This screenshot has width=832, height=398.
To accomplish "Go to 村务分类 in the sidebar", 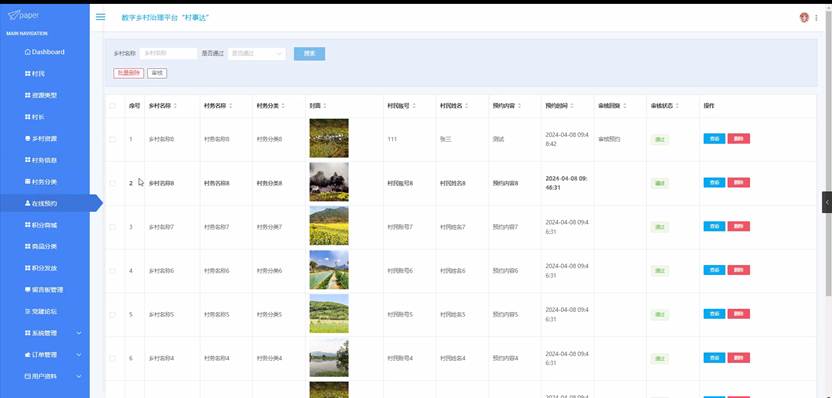I will tap(45, 181).
